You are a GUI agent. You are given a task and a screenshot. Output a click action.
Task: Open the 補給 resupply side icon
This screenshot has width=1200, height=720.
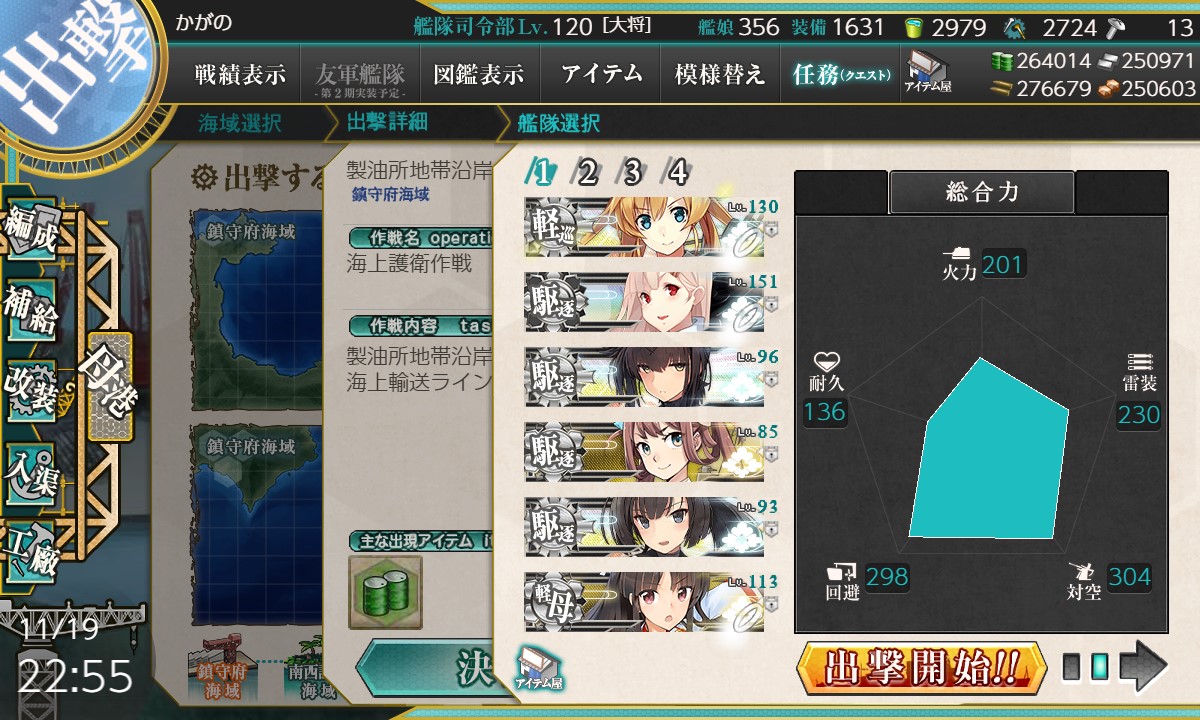pyautogui.click(x=32, y=310)
